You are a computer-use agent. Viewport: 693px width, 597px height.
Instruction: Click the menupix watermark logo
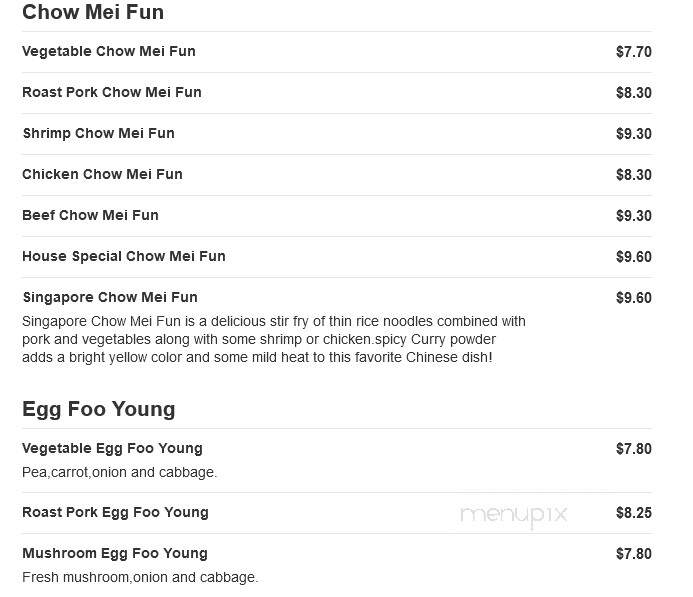(x=514, y=515)
